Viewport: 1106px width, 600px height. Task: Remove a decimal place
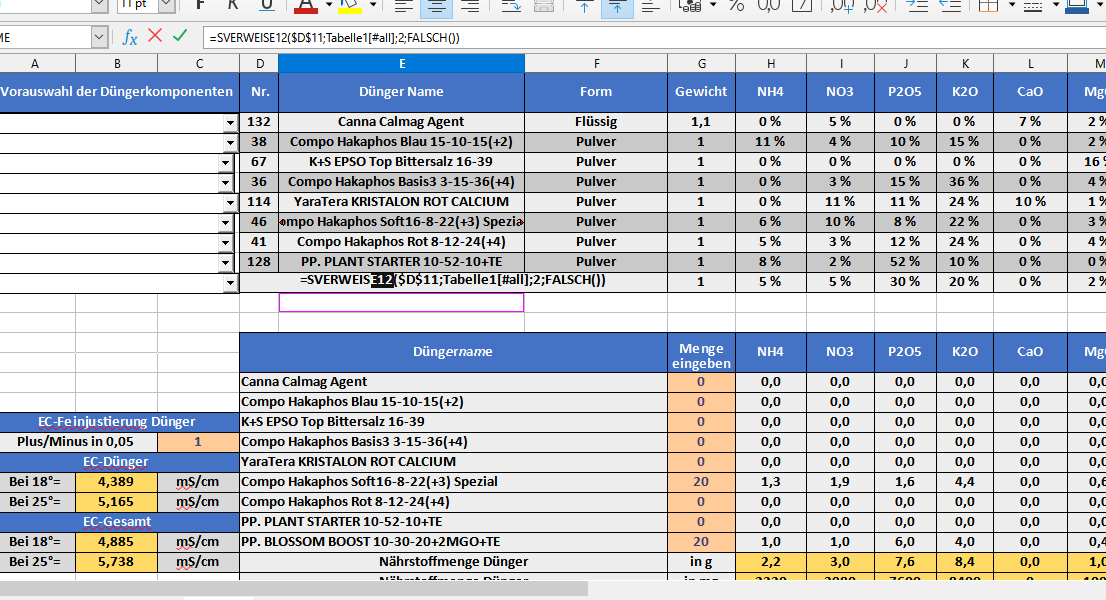876,6
